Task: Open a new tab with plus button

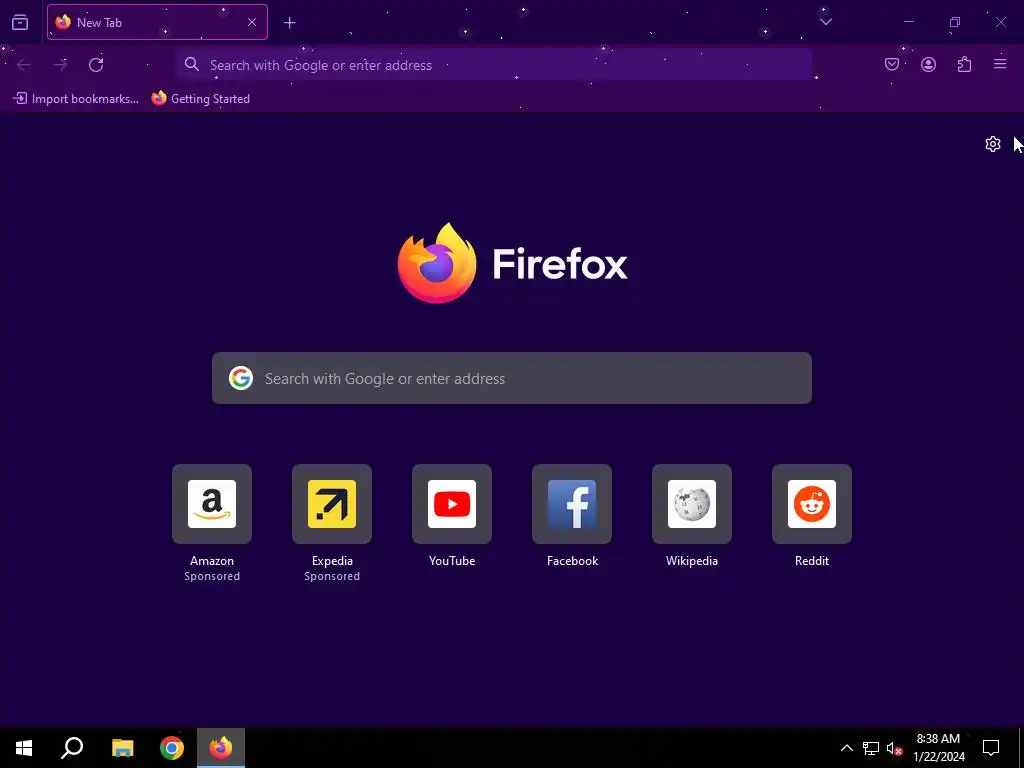Action: 289,23
